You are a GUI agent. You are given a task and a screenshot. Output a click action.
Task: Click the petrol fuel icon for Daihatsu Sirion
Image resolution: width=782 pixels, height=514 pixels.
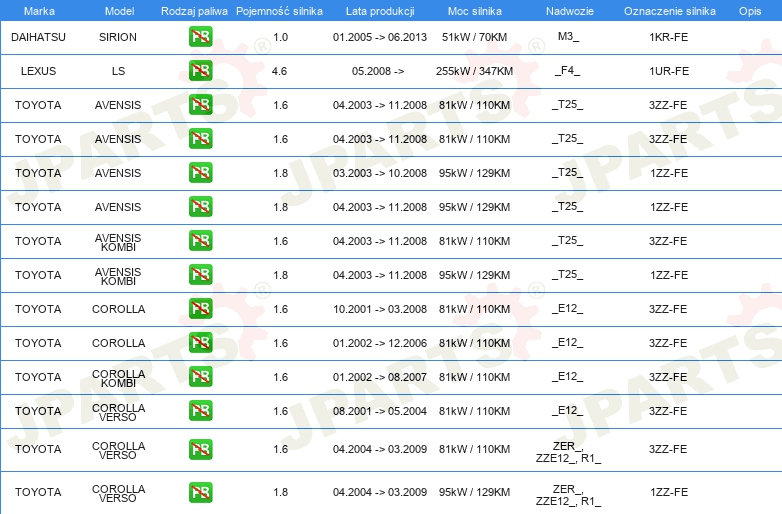pos(200,37)
